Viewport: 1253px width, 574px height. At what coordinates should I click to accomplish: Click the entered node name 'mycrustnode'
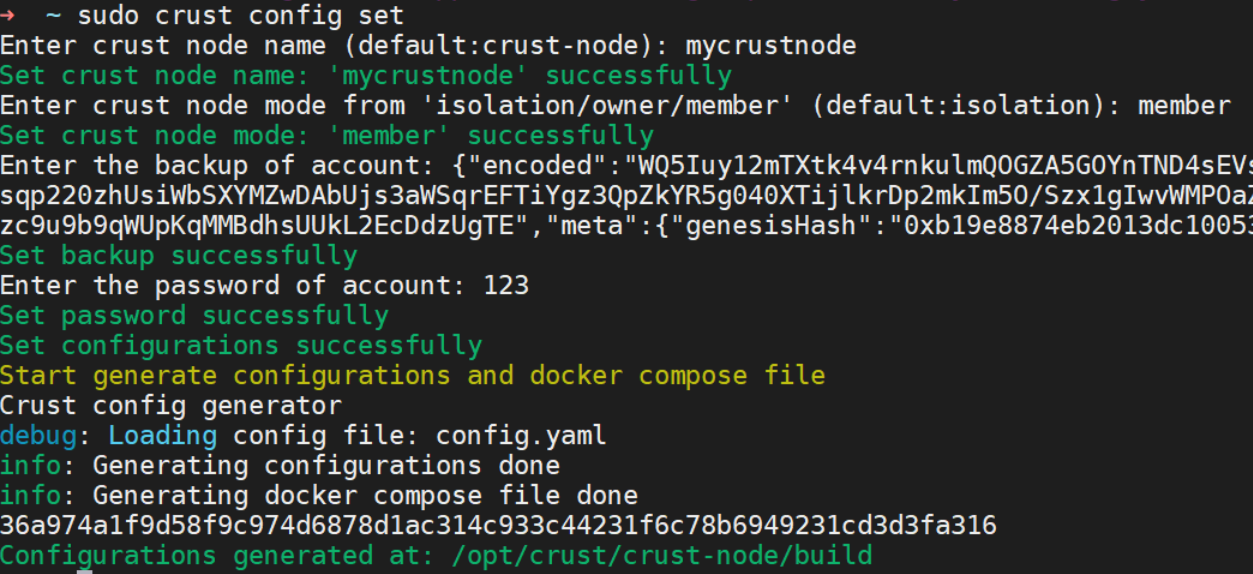(771, 46)
